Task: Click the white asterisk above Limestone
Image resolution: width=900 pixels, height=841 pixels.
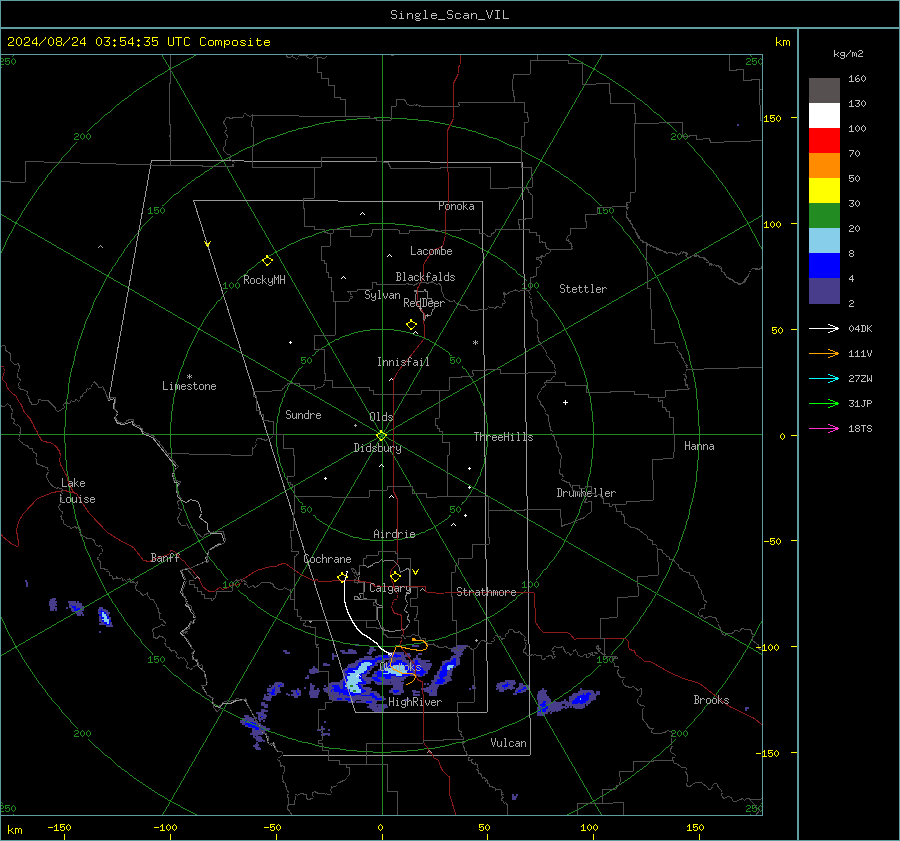Action: (189, 377)
